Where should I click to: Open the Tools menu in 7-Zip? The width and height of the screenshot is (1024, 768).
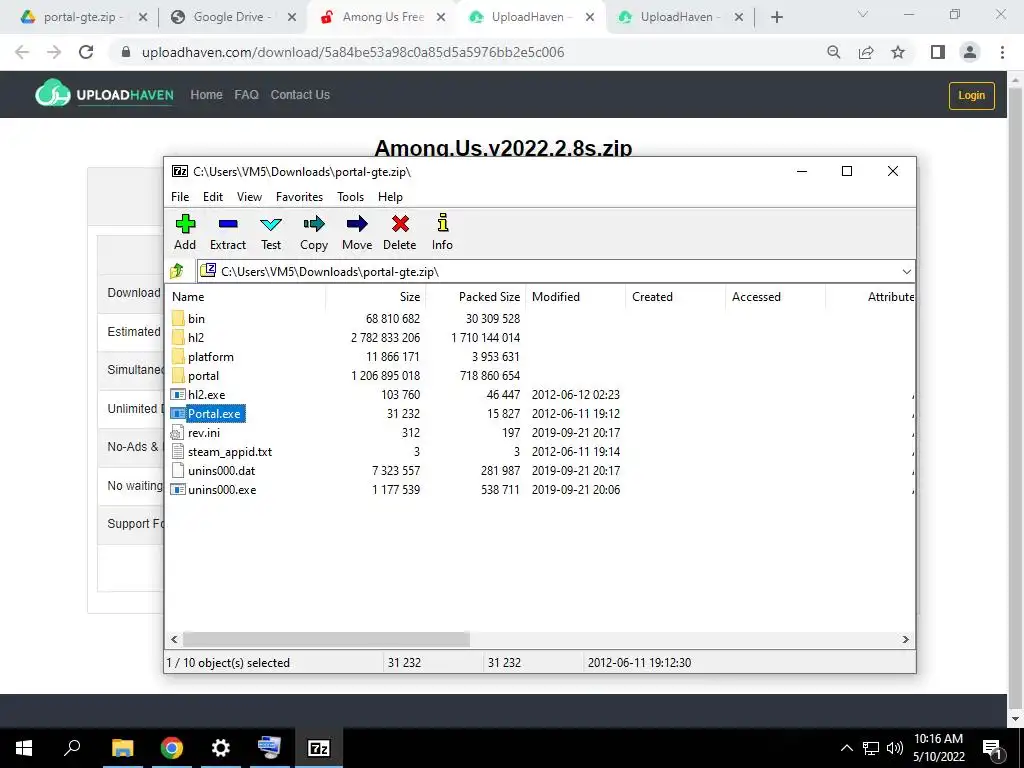(x=351, y=197)
